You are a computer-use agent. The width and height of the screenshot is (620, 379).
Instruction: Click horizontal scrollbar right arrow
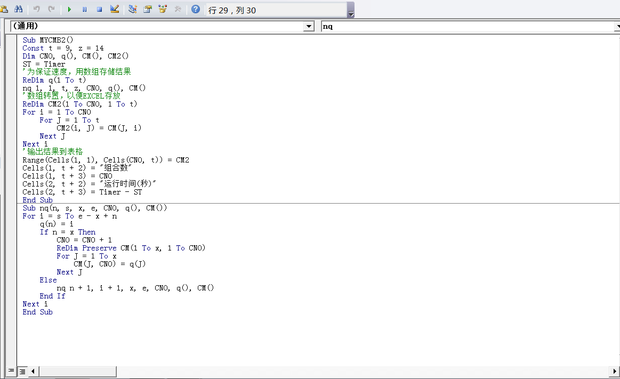click(614, 371)
